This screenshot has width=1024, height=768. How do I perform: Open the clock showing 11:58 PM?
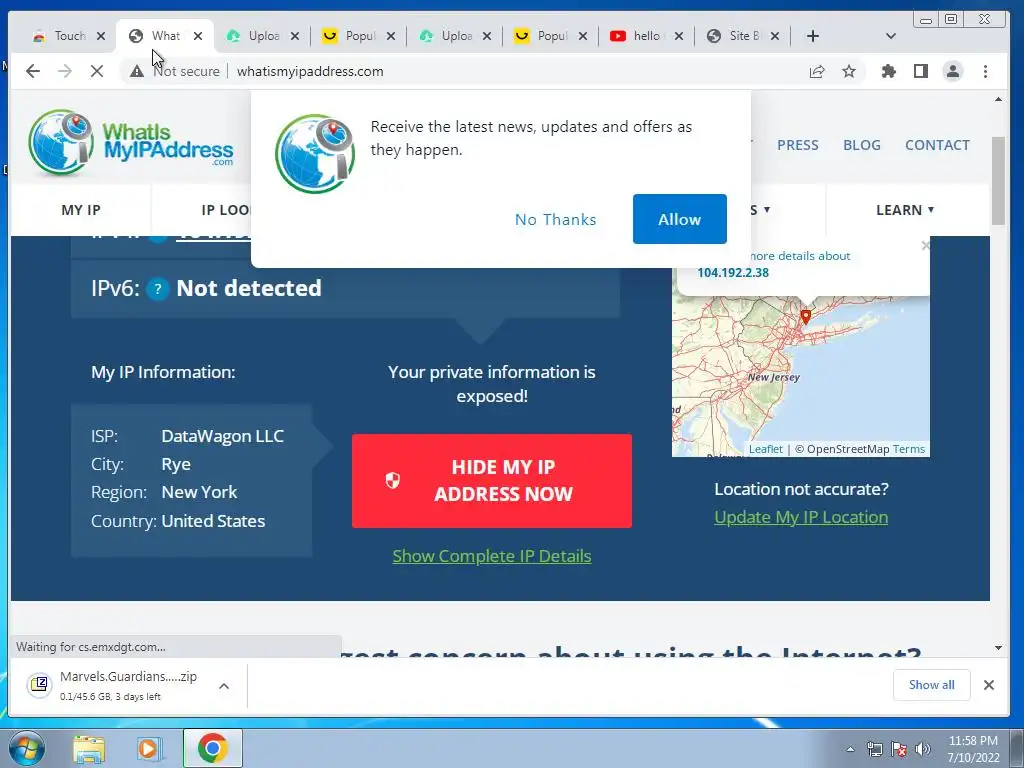tap(973, 749)
